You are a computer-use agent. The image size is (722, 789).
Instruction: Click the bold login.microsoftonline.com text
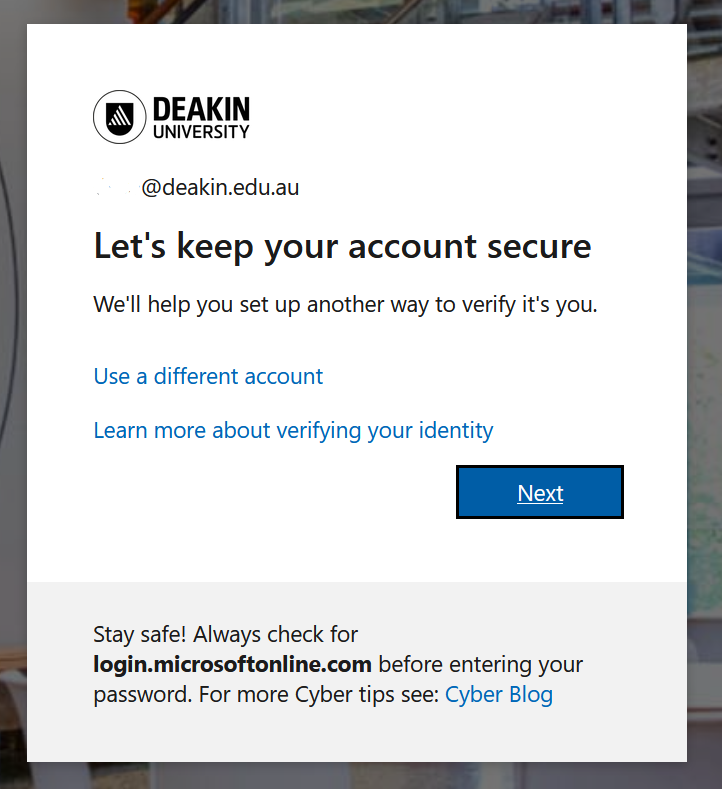point(232,665)
